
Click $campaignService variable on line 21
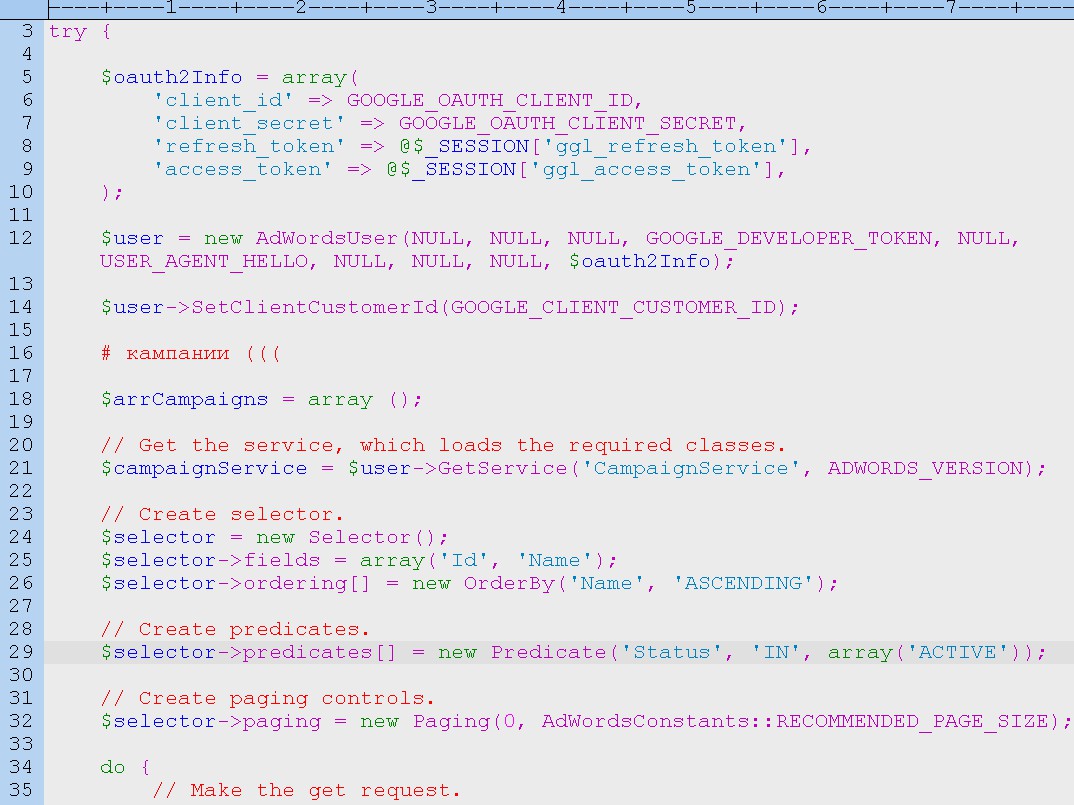point(203,469)
